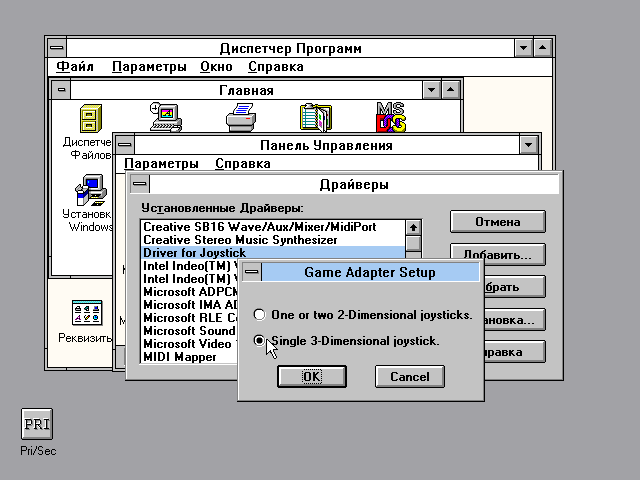The width and height of the screenshot is (640, 480).
Task: Confirm Game Adapter Setup with OK
Action: [x=312, y=376]
